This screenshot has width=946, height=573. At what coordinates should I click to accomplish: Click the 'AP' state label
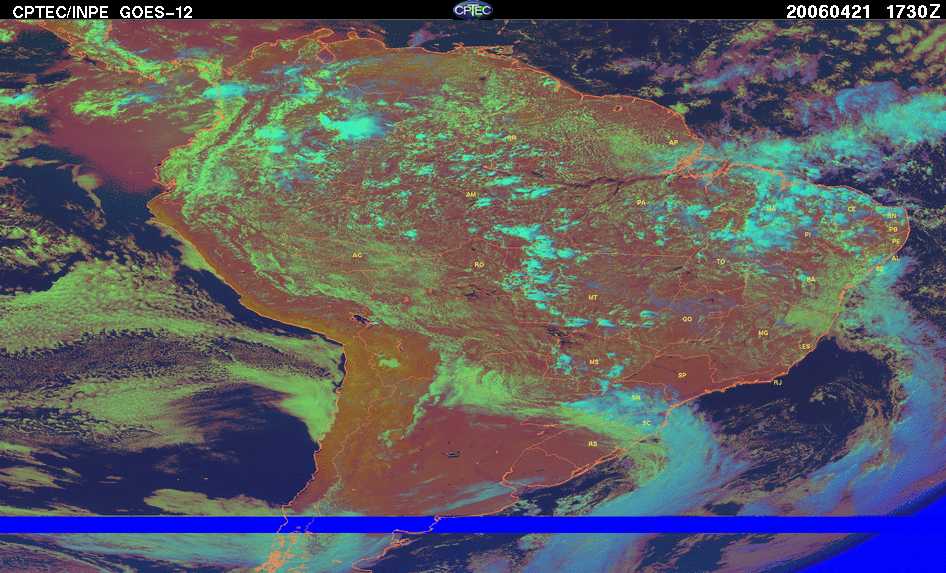point(673,142)
